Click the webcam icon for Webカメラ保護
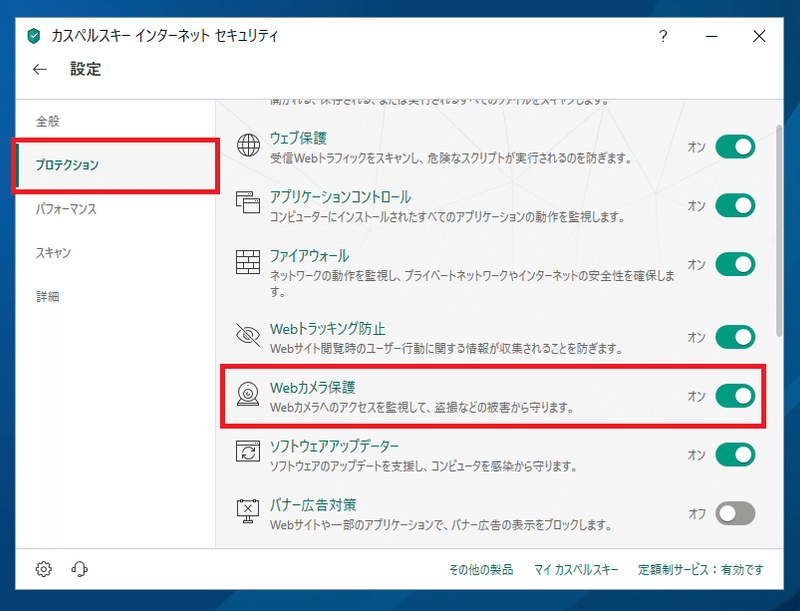Image resolution: width=800 pixels, height=611 pixels. [x=248, y=394]
